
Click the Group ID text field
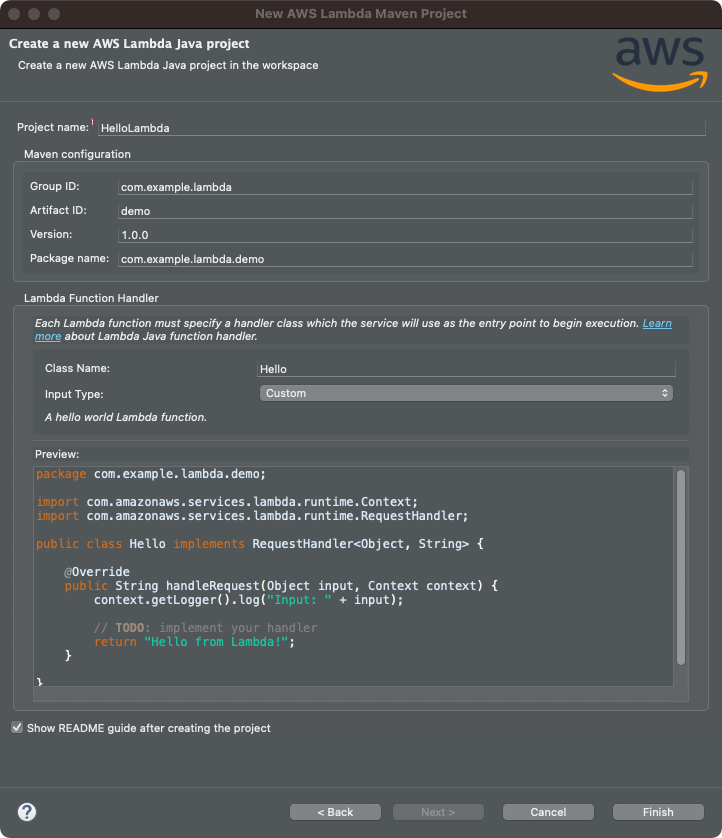pyautogui.click(x=405, y=187)
